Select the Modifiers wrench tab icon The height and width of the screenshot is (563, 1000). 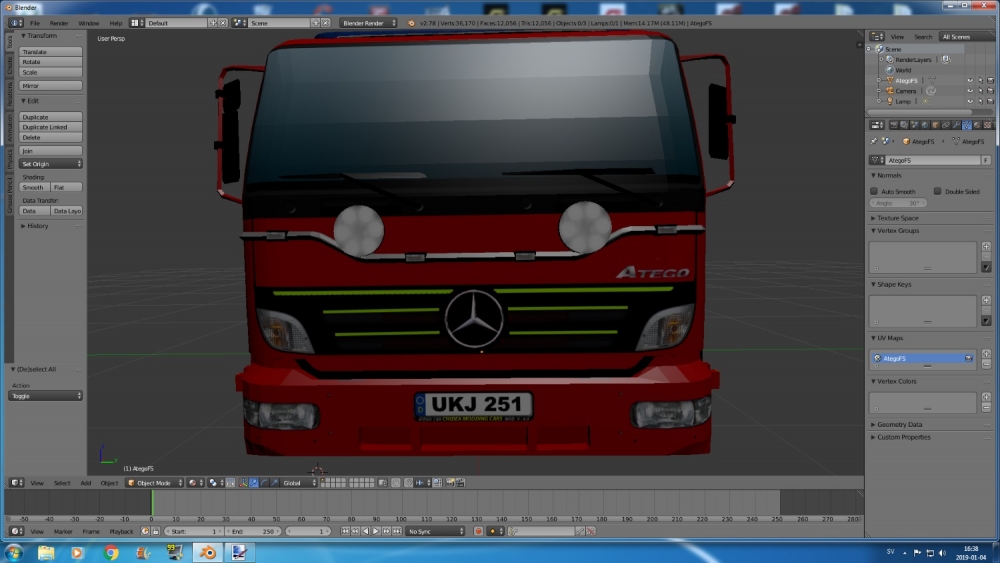point(956,125)
